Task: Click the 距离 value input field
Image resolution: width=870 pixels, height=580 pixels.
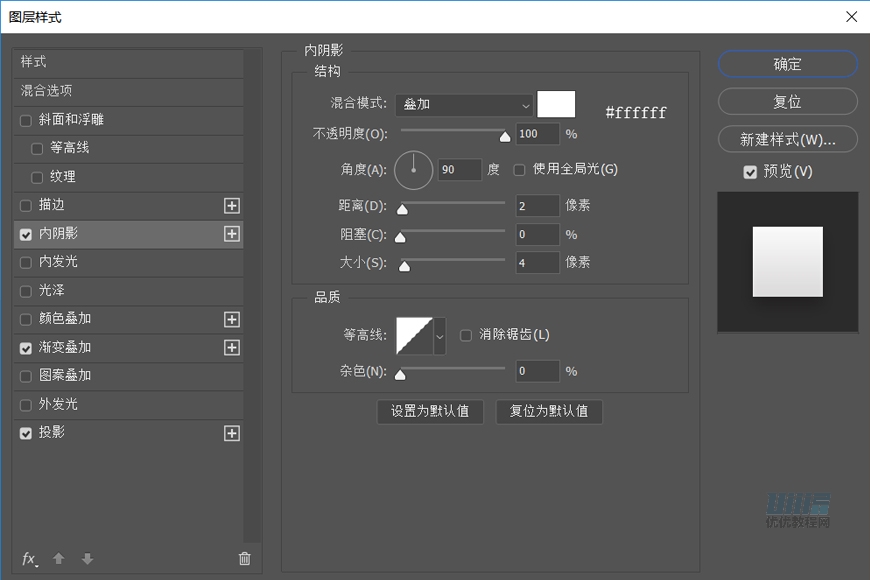Action: 537,206
